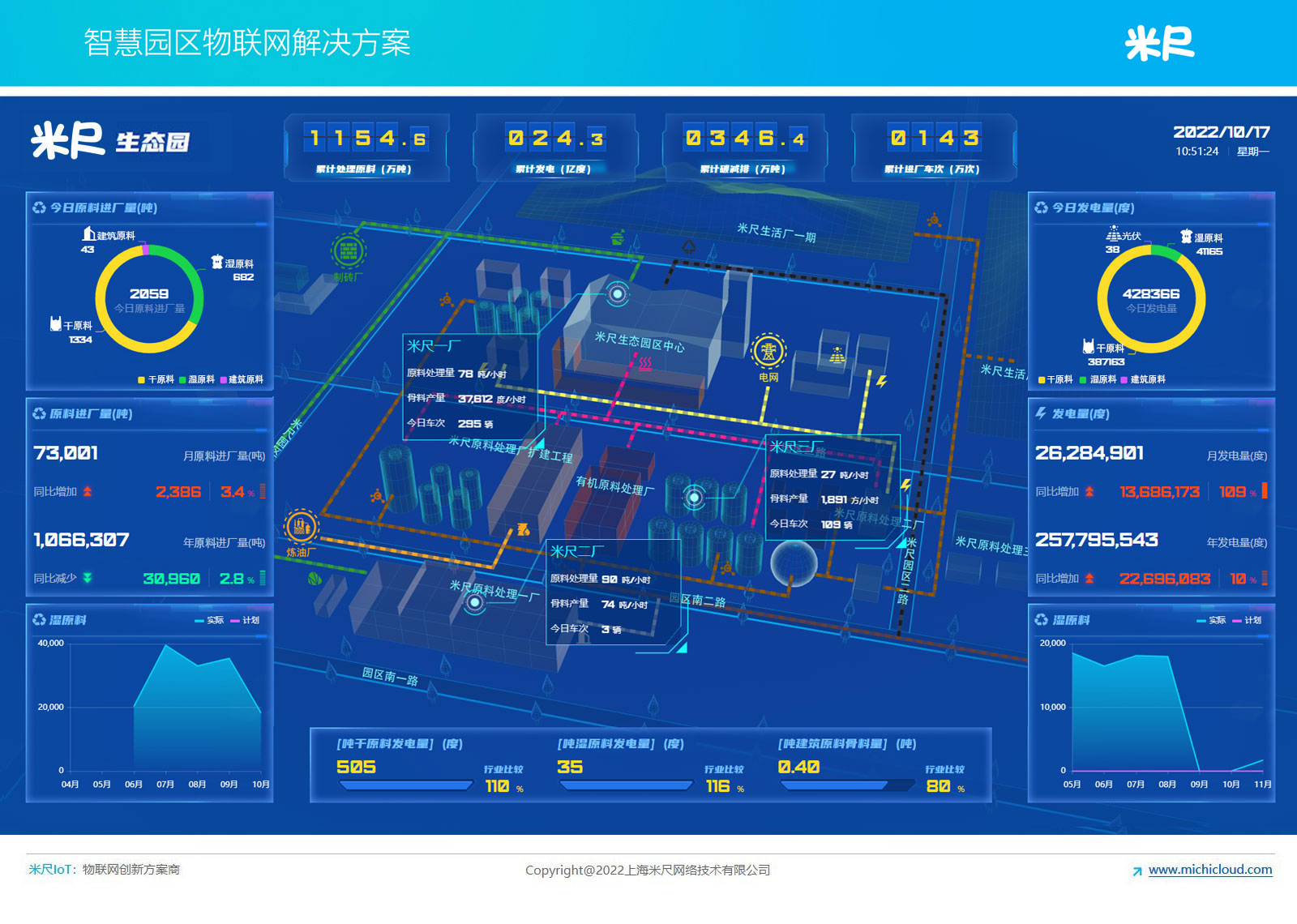This screenshot has height=924, width=1297.
Task: Click 湿原料 bucket icon on left donut chart
Action: (x=216, y=262)
